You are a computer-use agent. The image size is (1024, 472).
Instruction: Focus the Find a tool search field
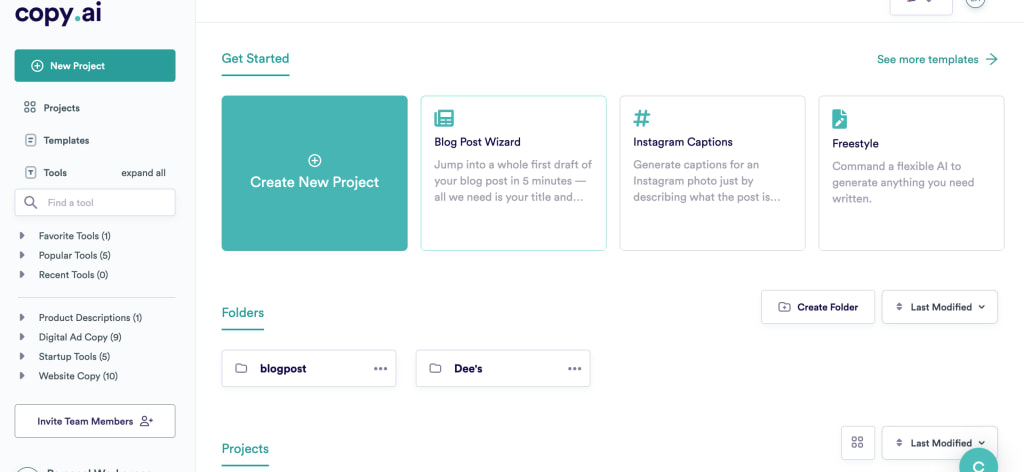(x=95, y=202)
